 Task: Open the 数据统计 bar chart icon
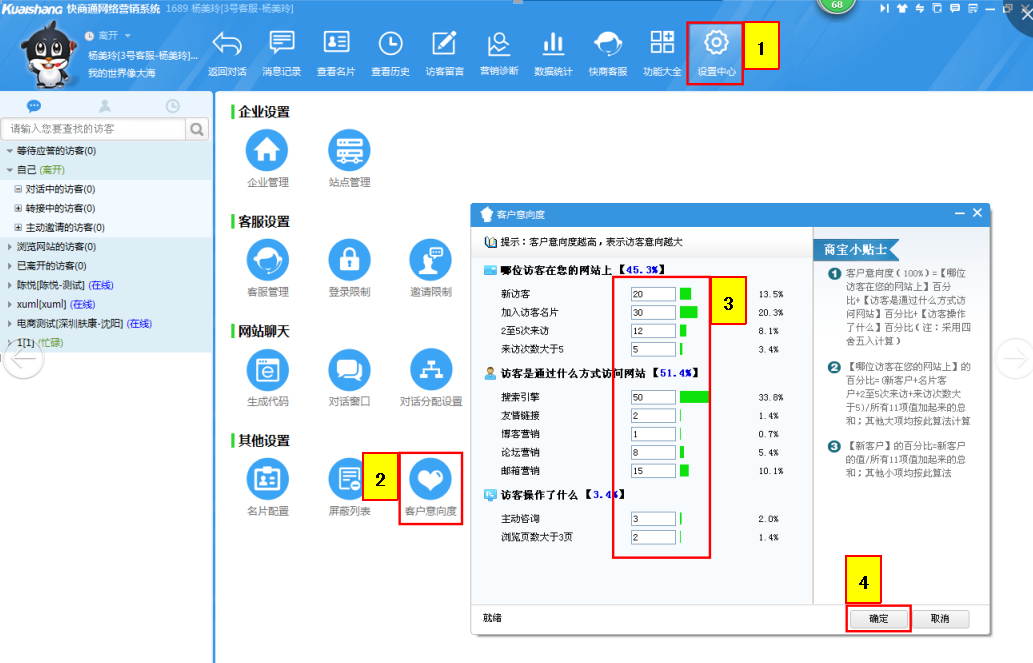coord(552,45)
